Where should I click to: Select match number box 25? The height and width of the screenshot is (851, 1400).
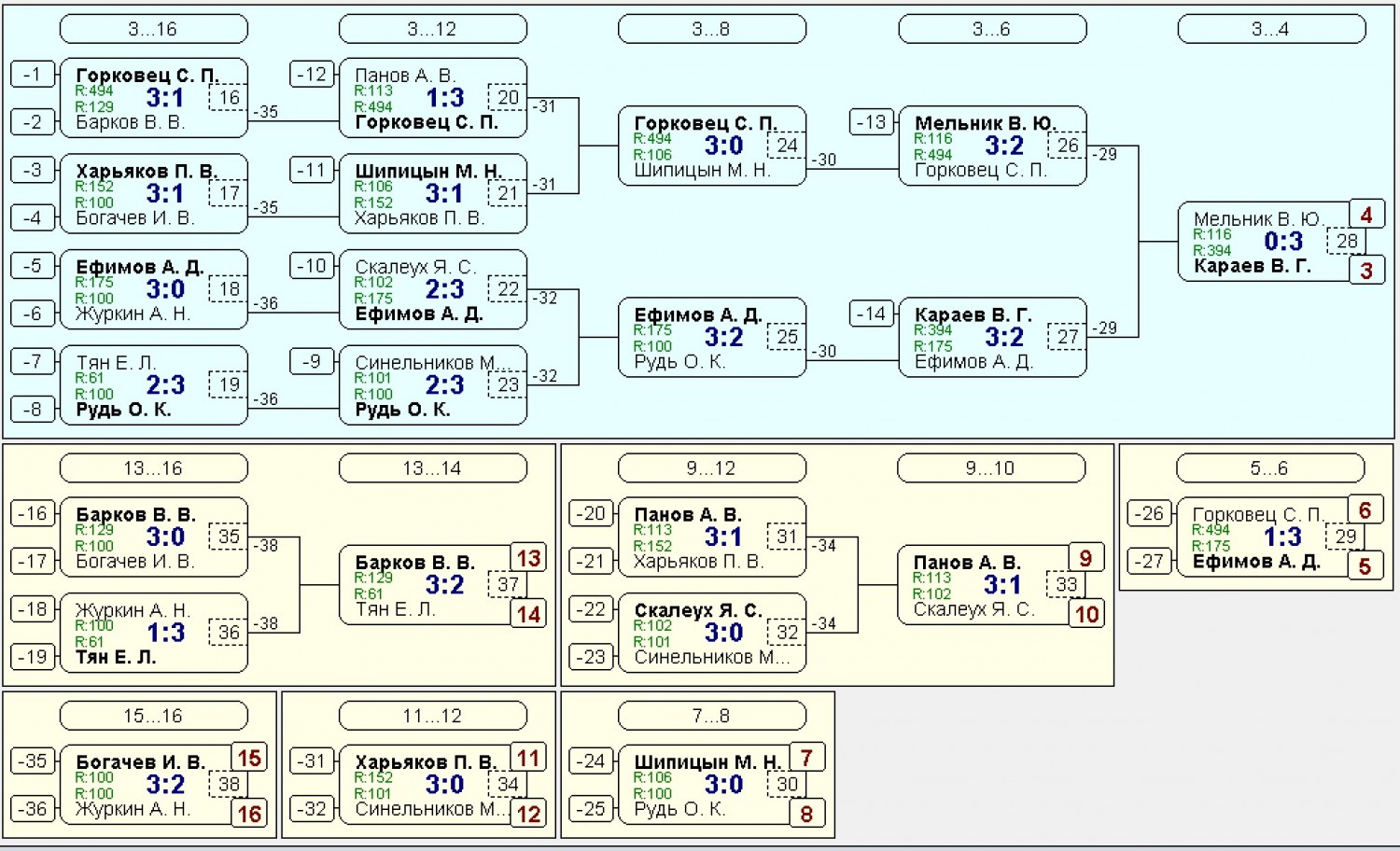tap(787, 337)
